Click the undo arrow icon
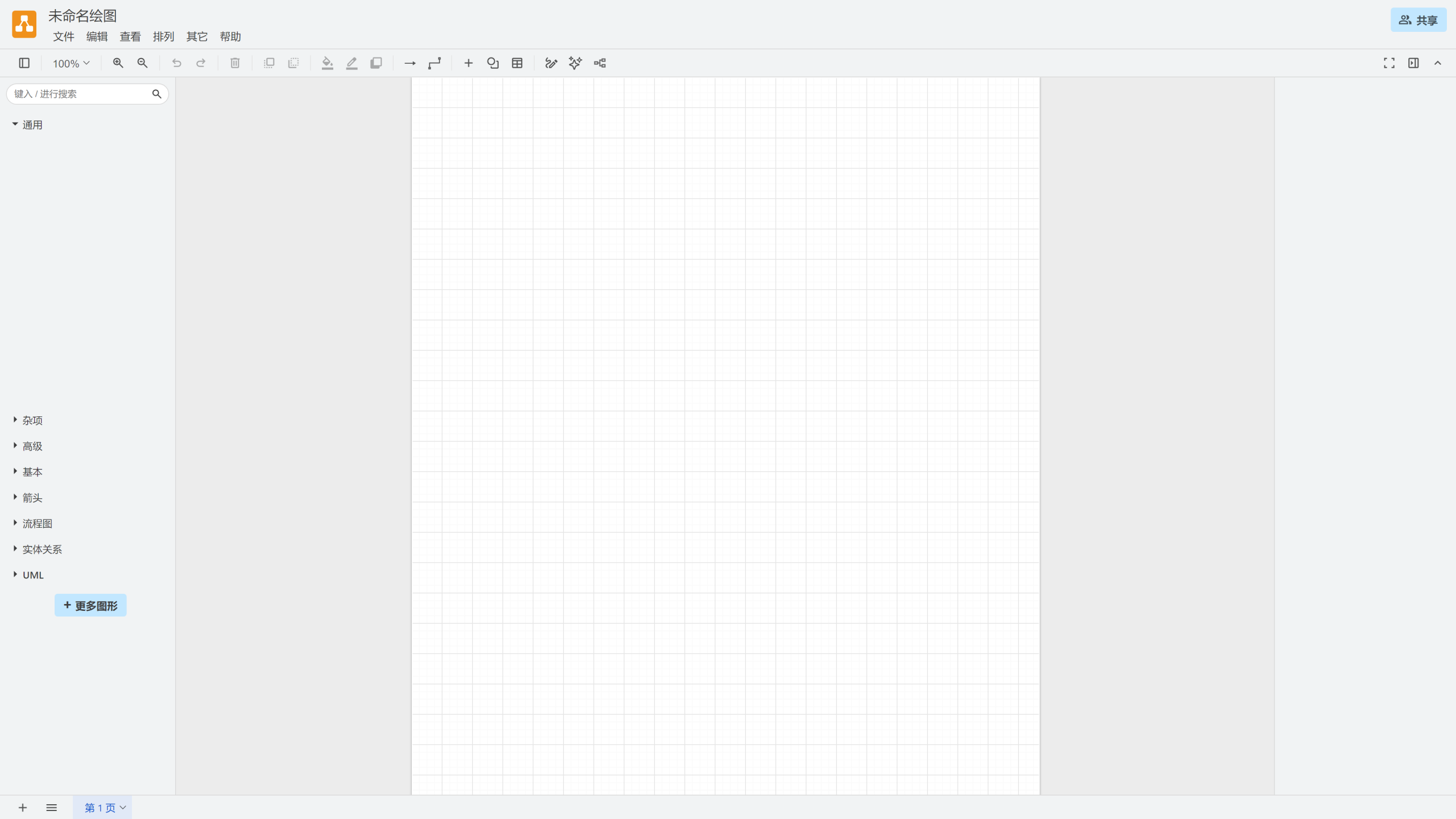 [x=176, y=63]
